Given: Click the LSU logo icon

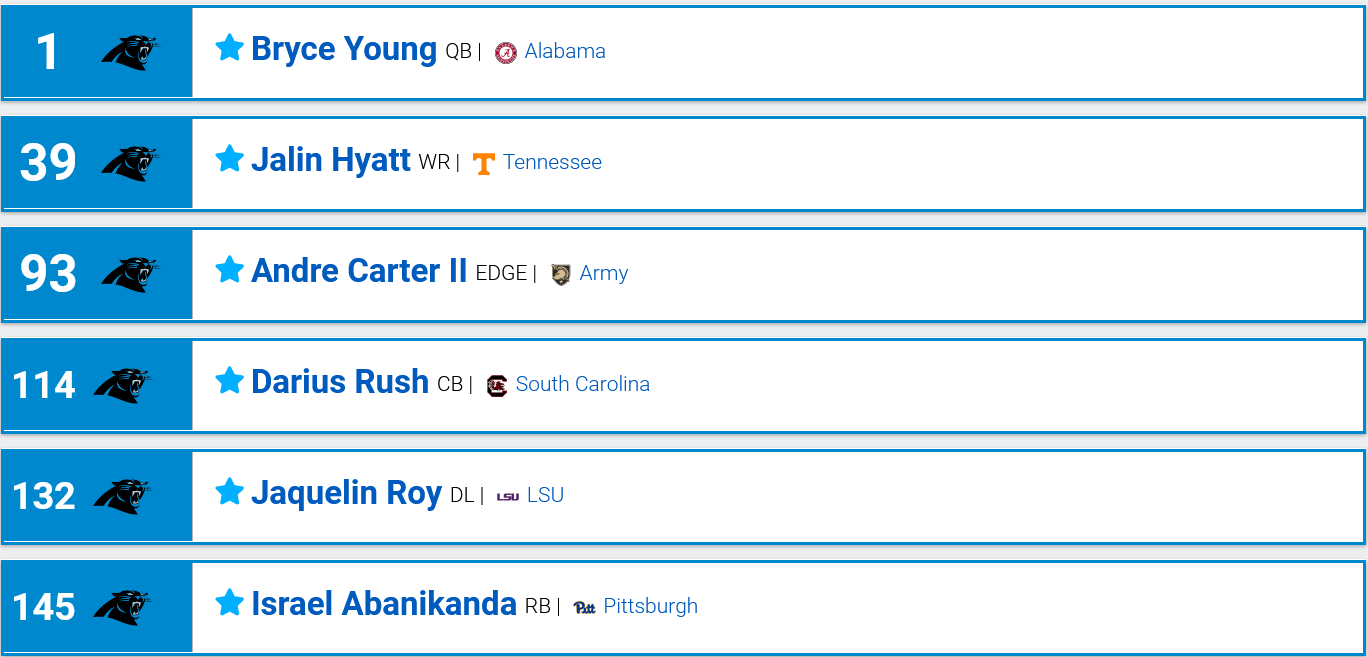Looking at the screenshot, I should (x=508, y=496).
